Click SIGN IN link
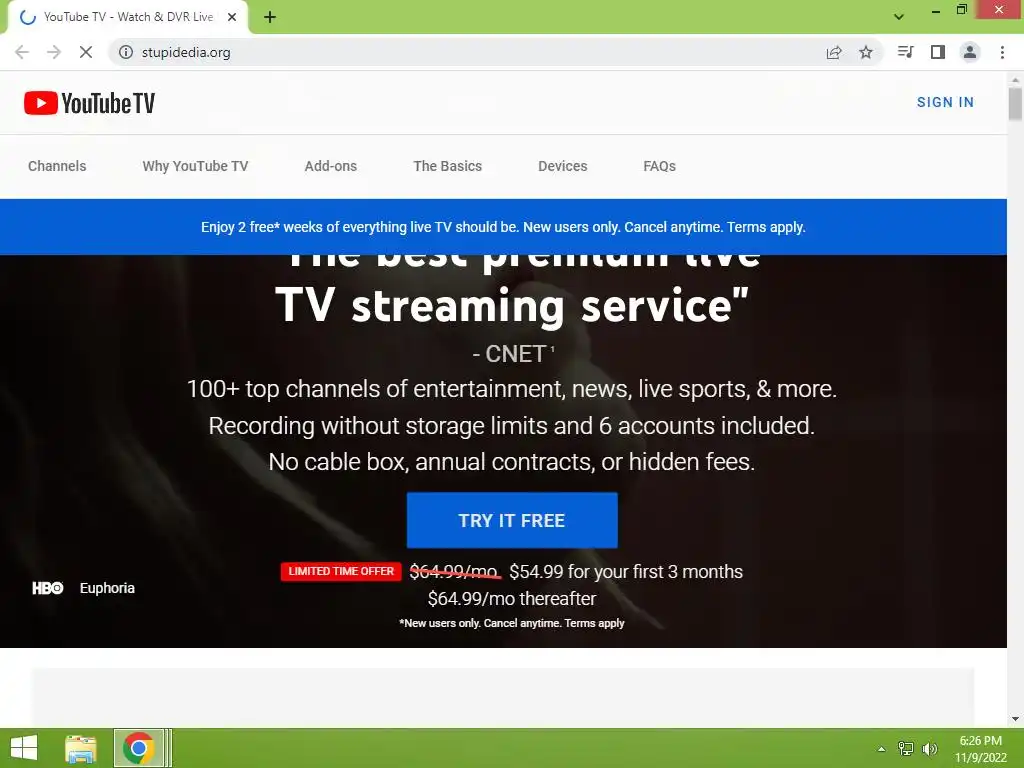 tap(945, 103)
